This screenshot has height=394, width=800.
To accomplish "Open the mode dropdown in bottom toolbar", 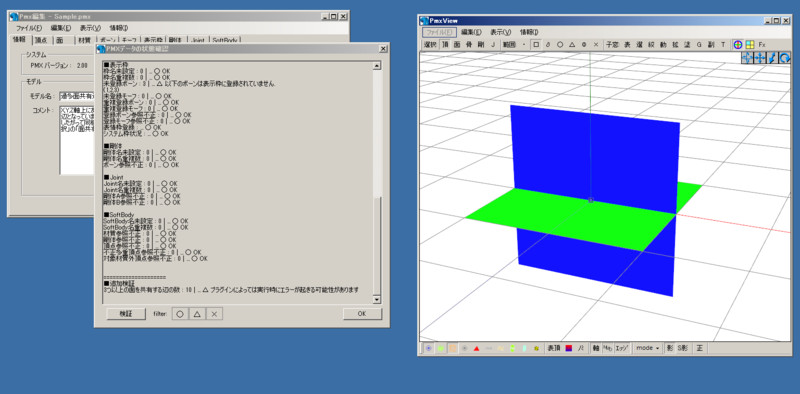I will [x=648, y=348].
